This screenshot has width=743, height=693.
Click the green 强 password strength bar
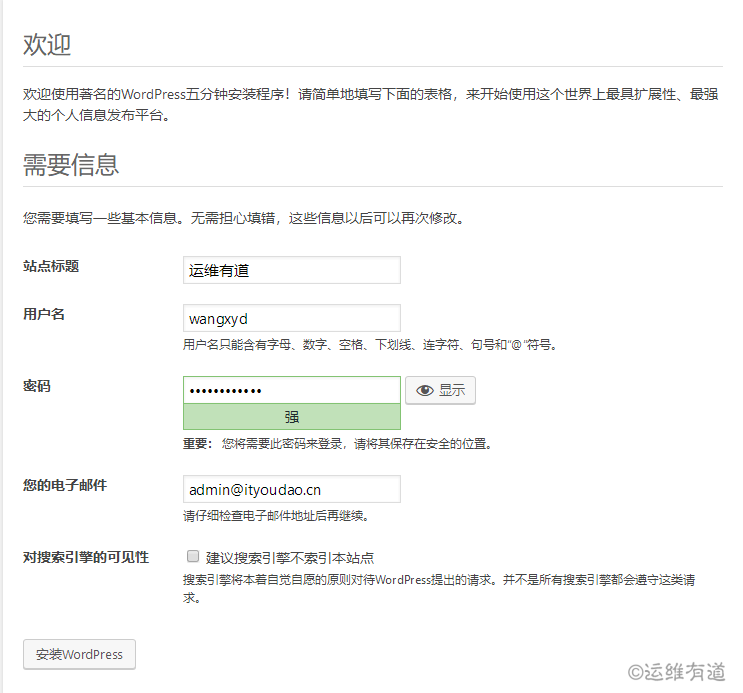[x=291, y=417]
